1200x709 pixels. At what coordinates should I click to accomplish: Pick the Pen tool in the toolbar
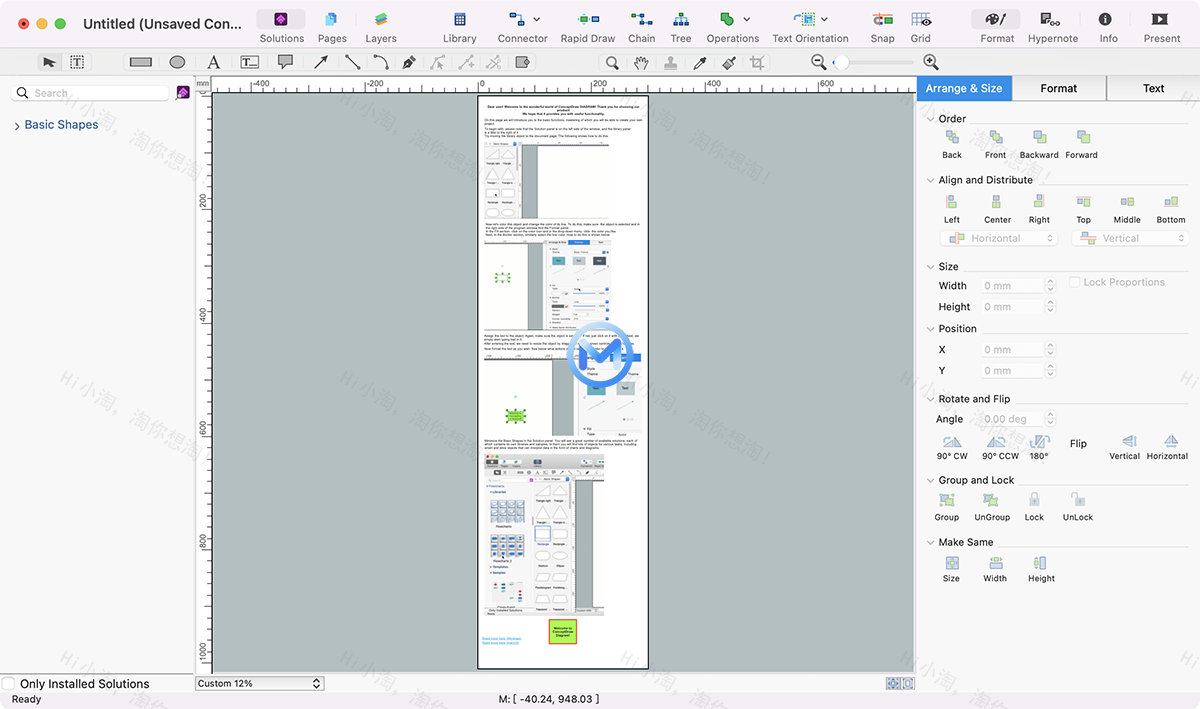(x=408, y=61)
